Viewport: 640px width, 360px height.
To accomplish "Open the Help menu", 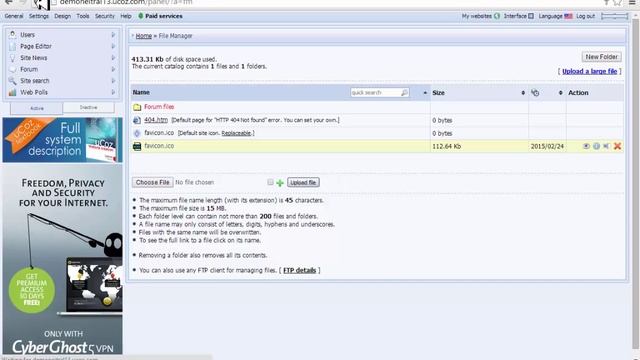I will click(126, 16).
